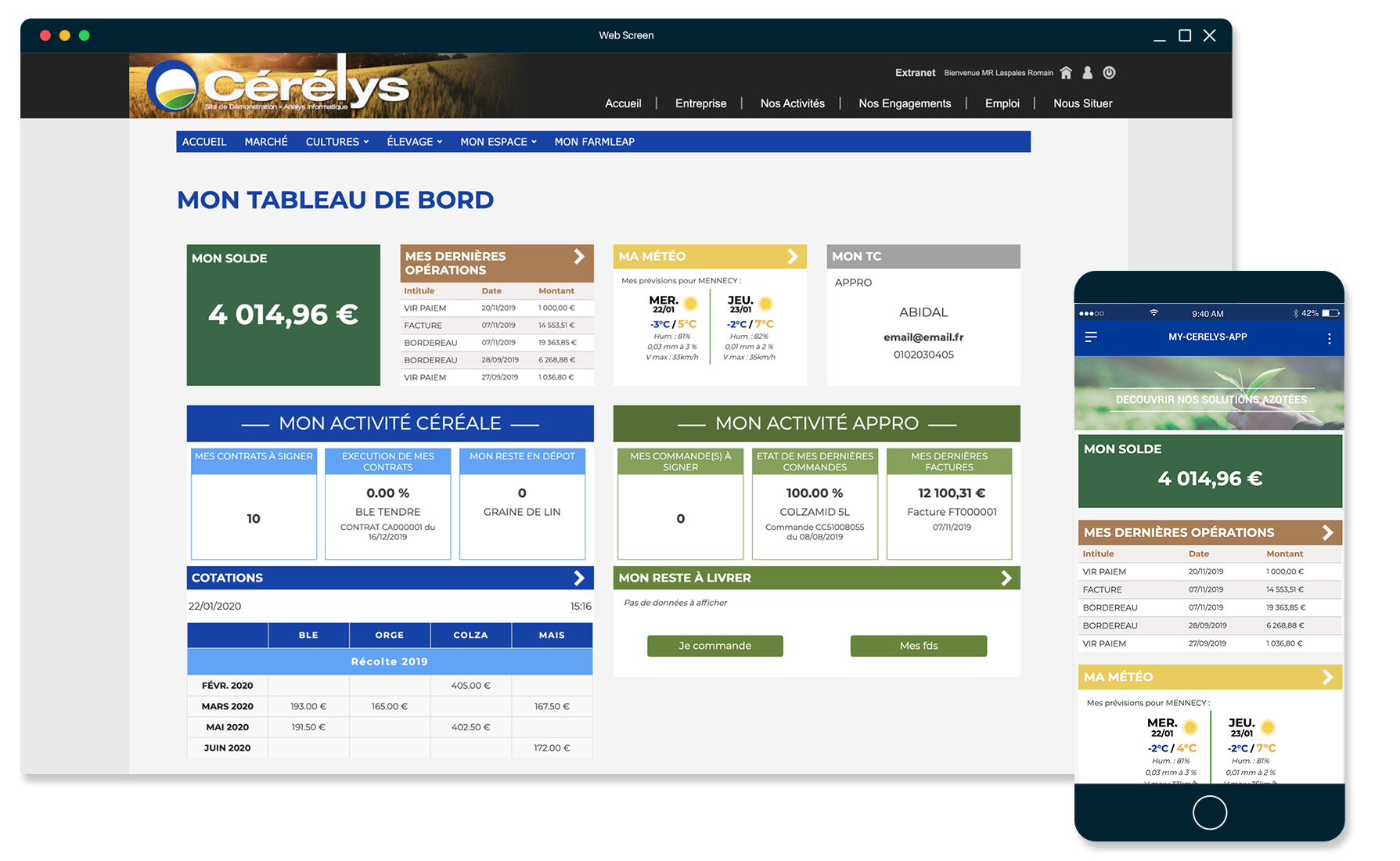This screenshot has height=861, width=1400.
Task: Open Nos Engagements in top navigation
Action: click(x=905, y=103)
